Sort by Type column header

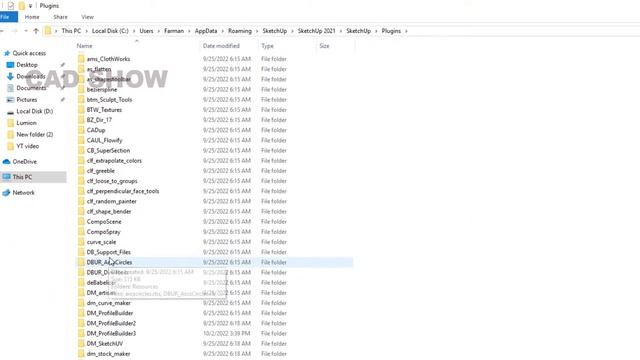pos(267,46)
